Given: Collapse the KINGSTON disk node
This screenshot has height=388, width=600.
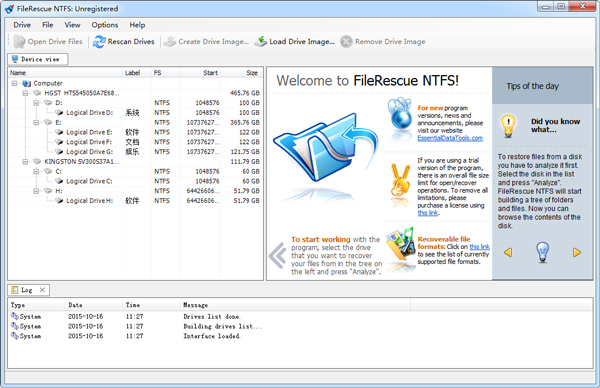Looking at the screenshot, I should (25, 161).
